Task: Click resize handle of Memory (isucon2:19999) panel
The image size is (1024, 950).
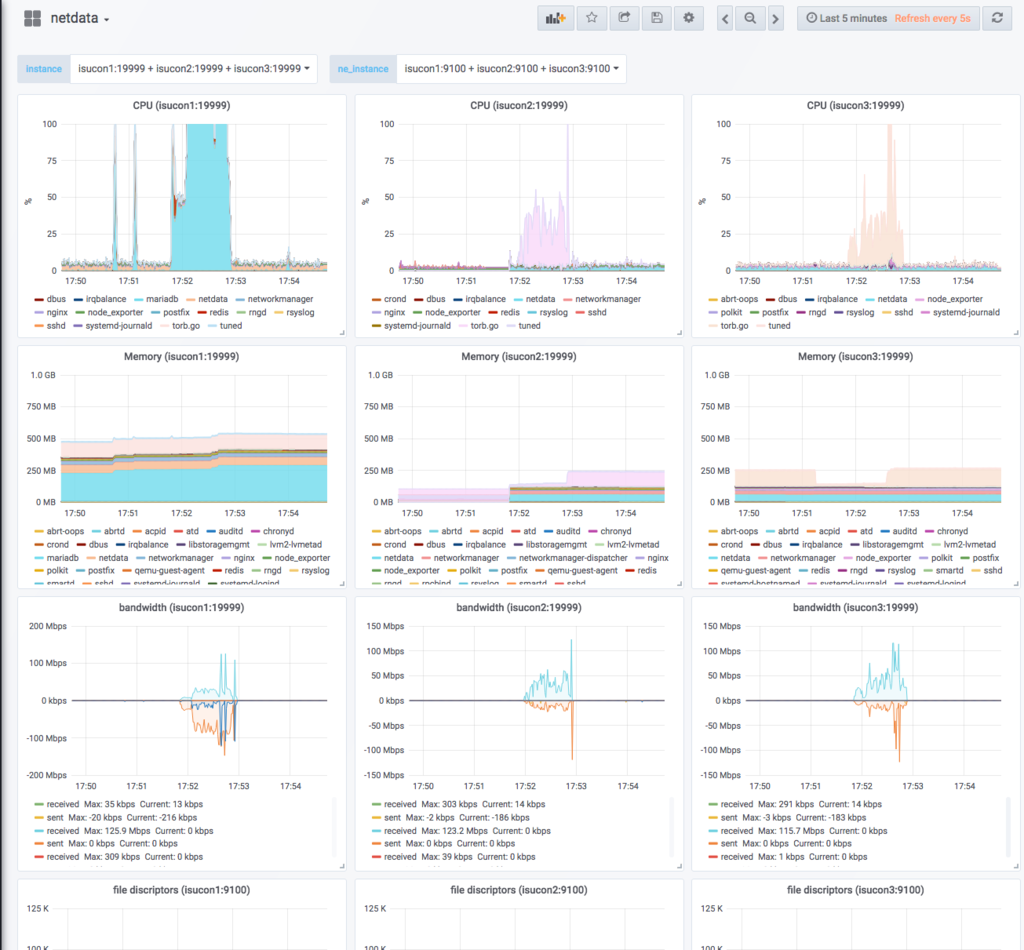Action: click(x=679, y=584)
